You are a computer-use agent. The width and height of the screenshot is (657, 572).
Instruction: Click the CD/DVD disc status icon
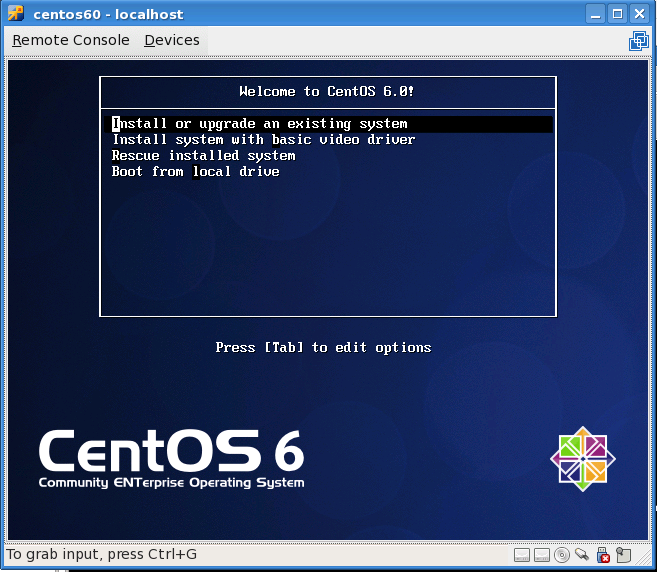pos(562,555)
